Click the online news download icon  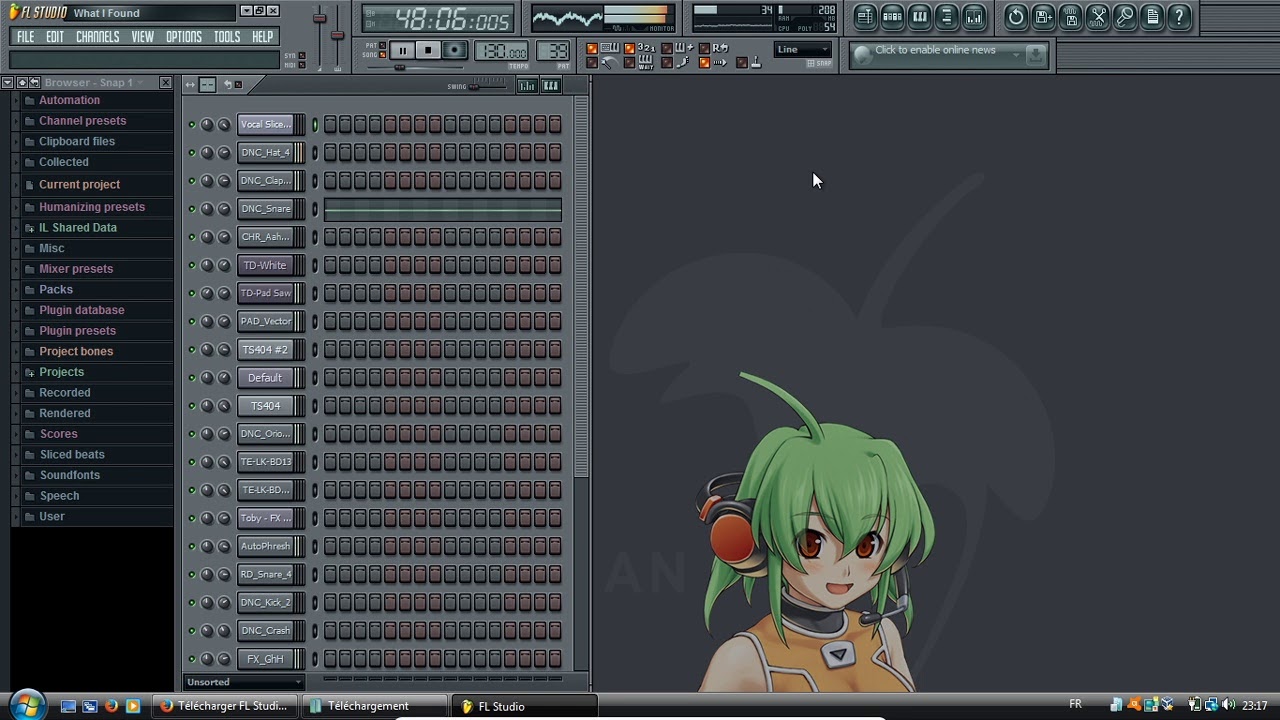[x=1035, y=54]
